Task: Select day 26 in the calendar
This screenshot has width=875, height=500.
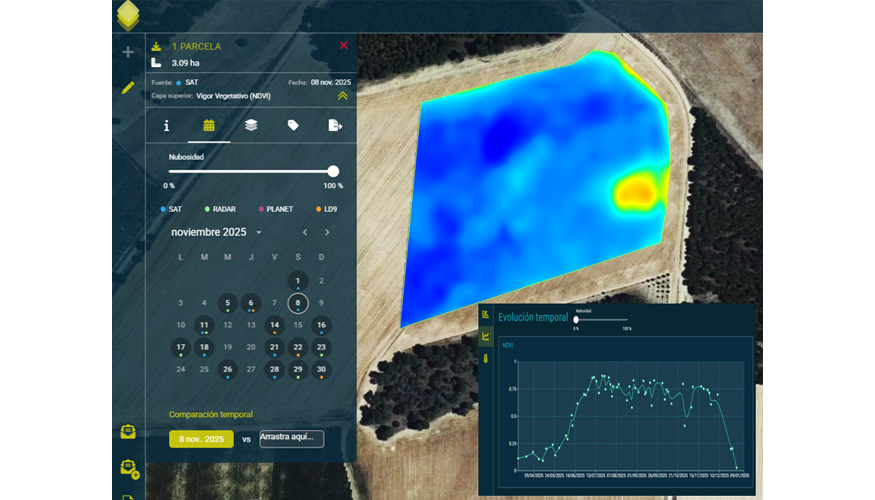Action: 227,370
